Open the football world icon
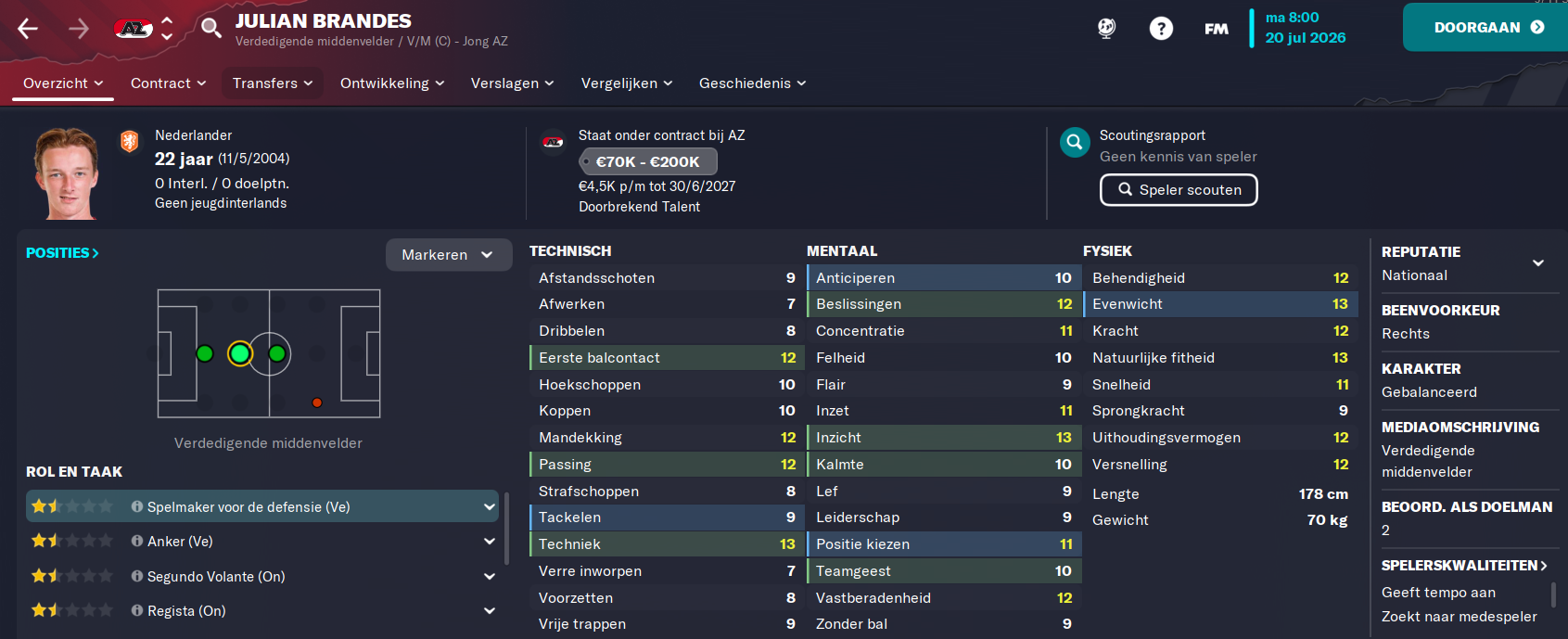The width and height of the screenshot is (1568, 639). (1106, 28)
